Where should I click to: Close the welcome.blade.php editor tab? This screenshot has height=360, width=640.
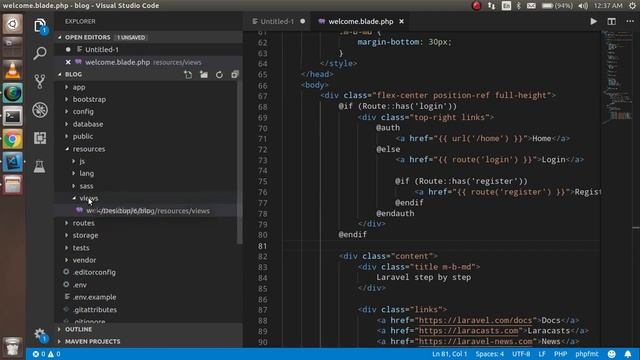point(401,21)
